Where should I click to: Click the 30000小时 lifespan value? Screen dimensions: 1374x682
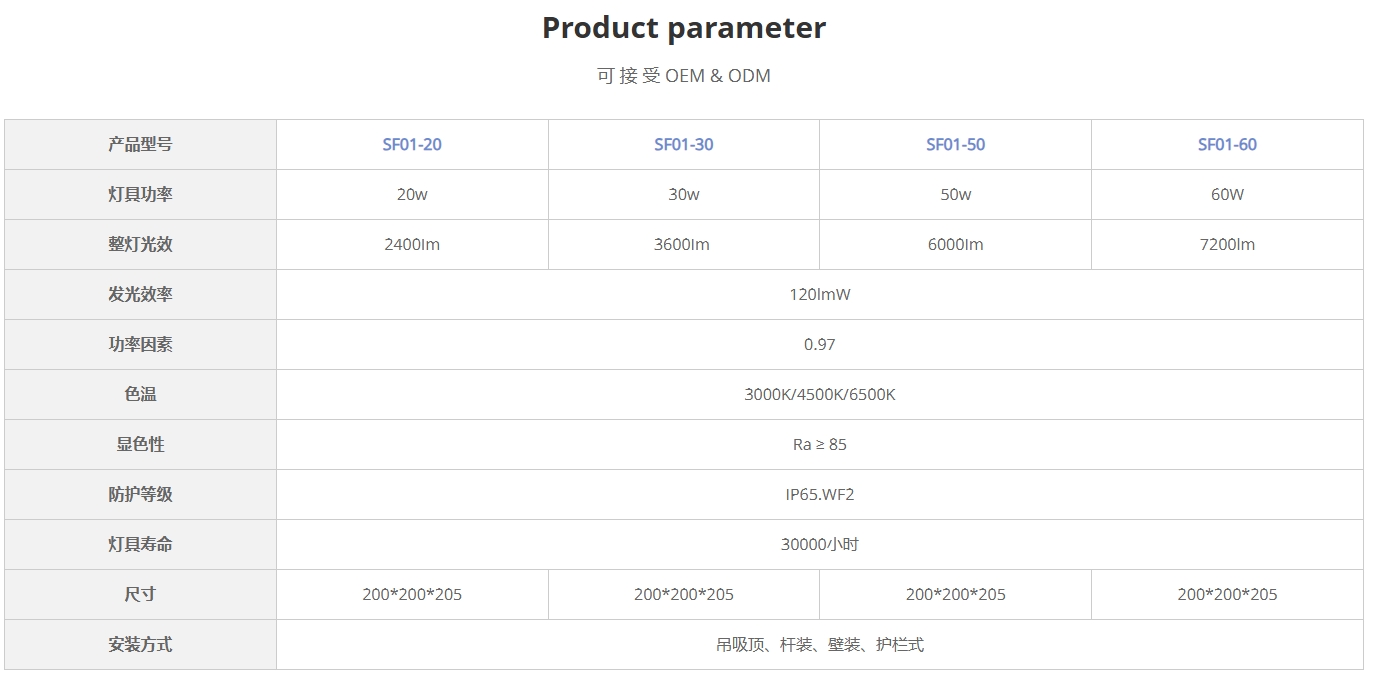click(819, 544)
